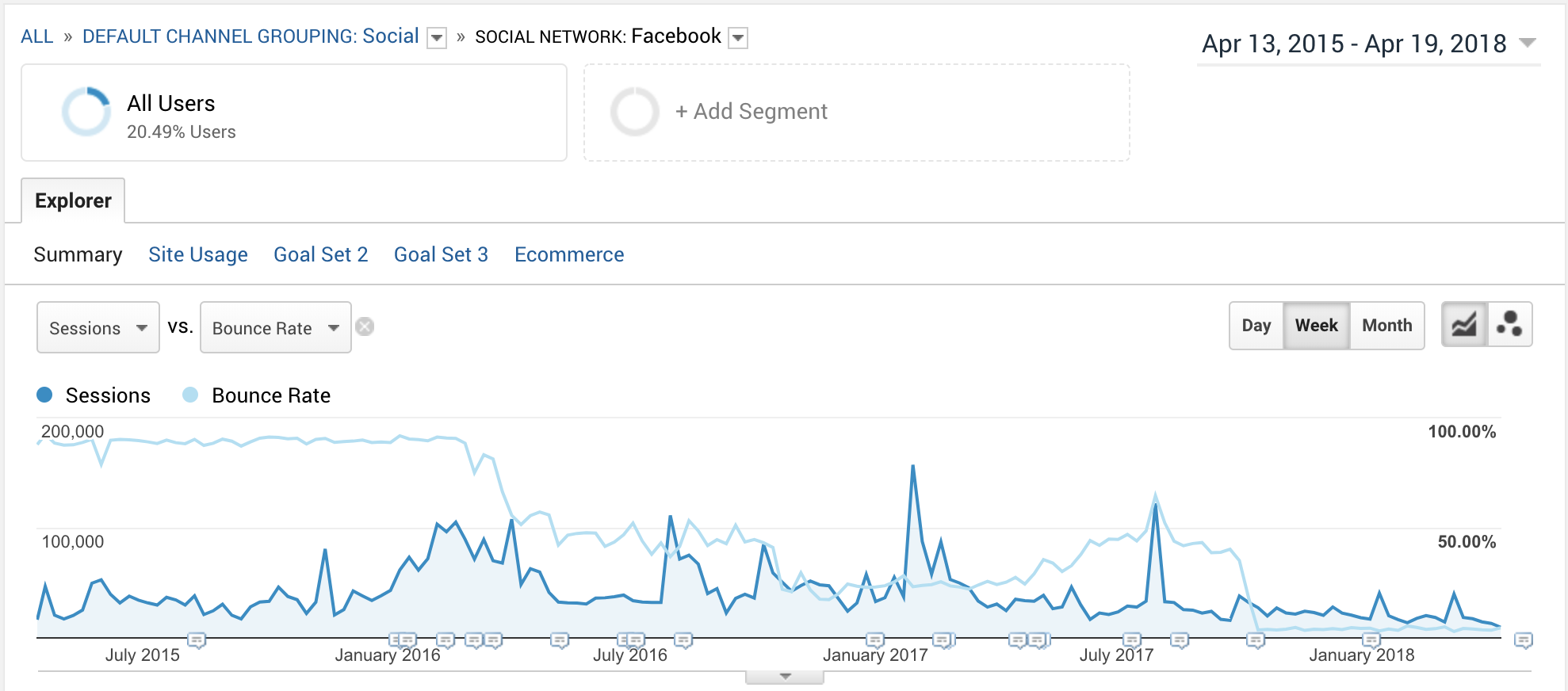Click the Sessions legend color dot
This screenshot has height=691, width=1568.
click(x=45, y=395)
